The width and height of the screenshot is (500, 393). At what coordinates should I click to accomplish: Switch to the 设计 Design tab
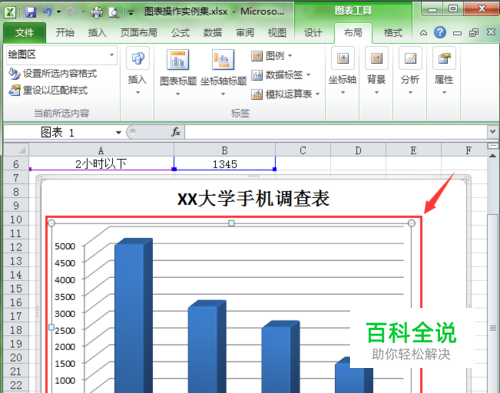click(x=313, y=33)
